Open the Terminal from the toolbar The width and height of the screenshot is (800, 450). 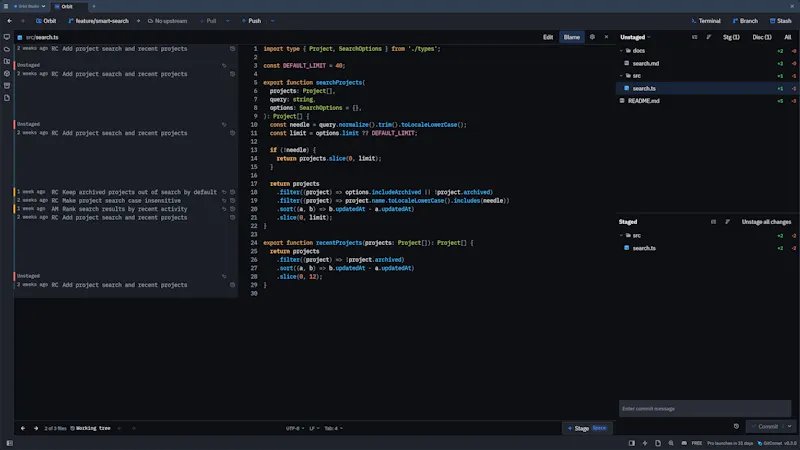point(706,21)
